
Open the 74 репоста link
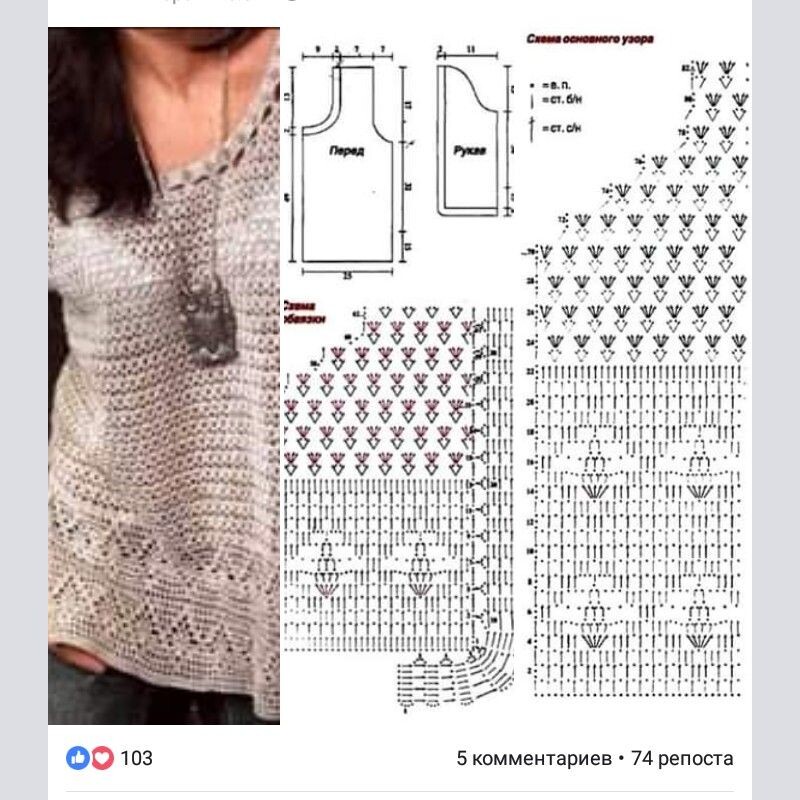click(682, 759)
